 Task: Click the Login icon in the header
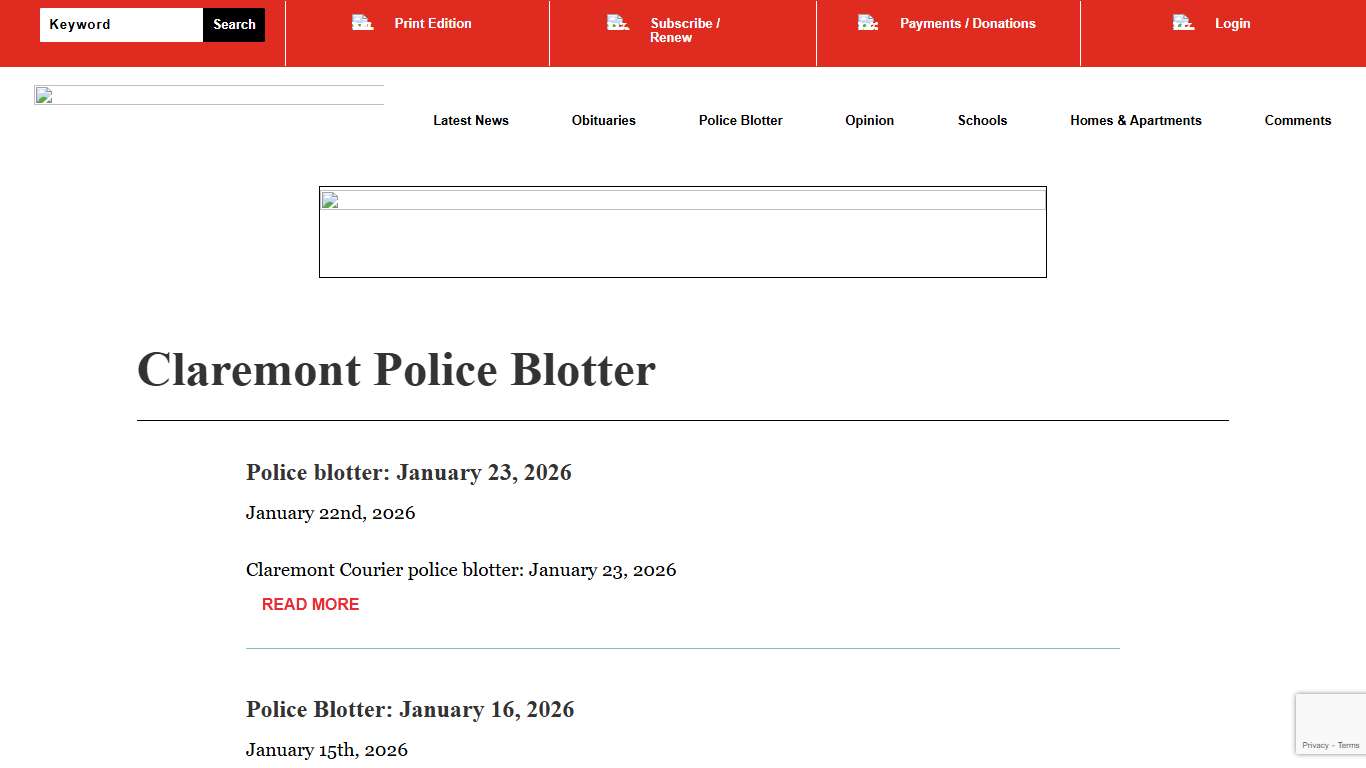[x=1182, y=22]
